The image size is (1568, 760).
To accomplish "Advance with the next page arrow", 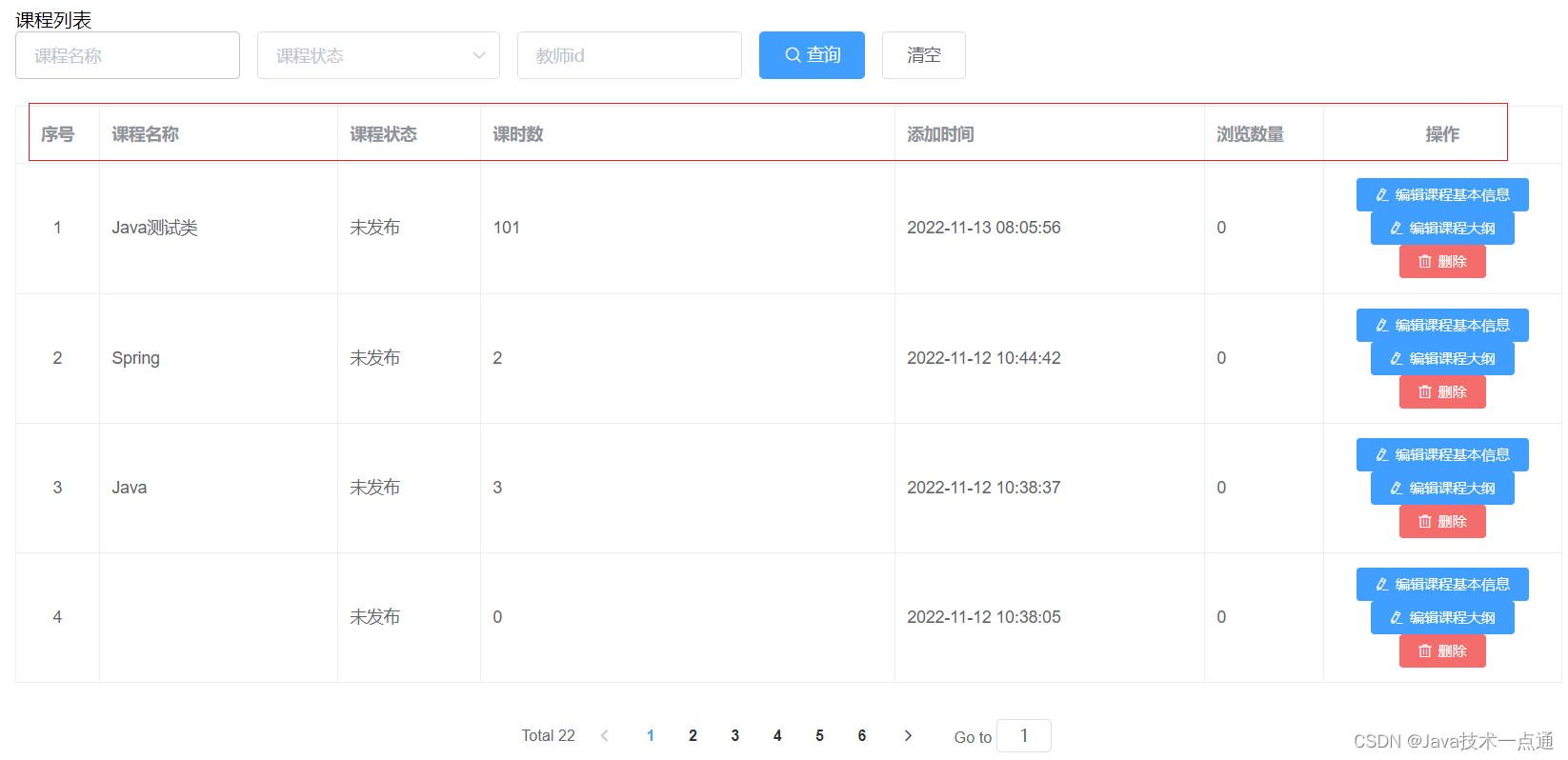I will point(908,735).
